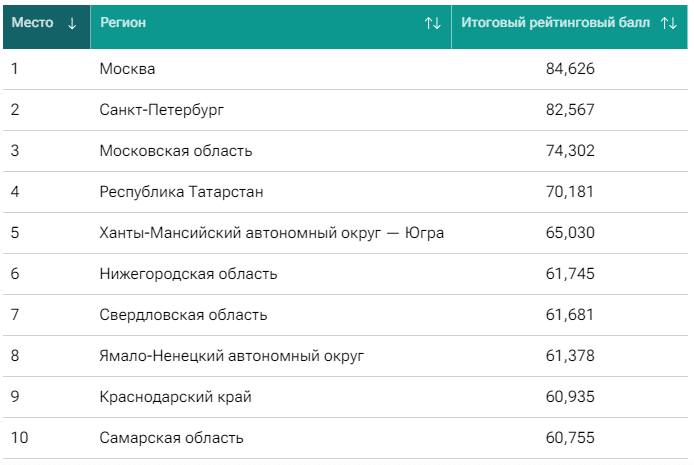
Task: Select the Самарская область row
Action: (171, 438)
